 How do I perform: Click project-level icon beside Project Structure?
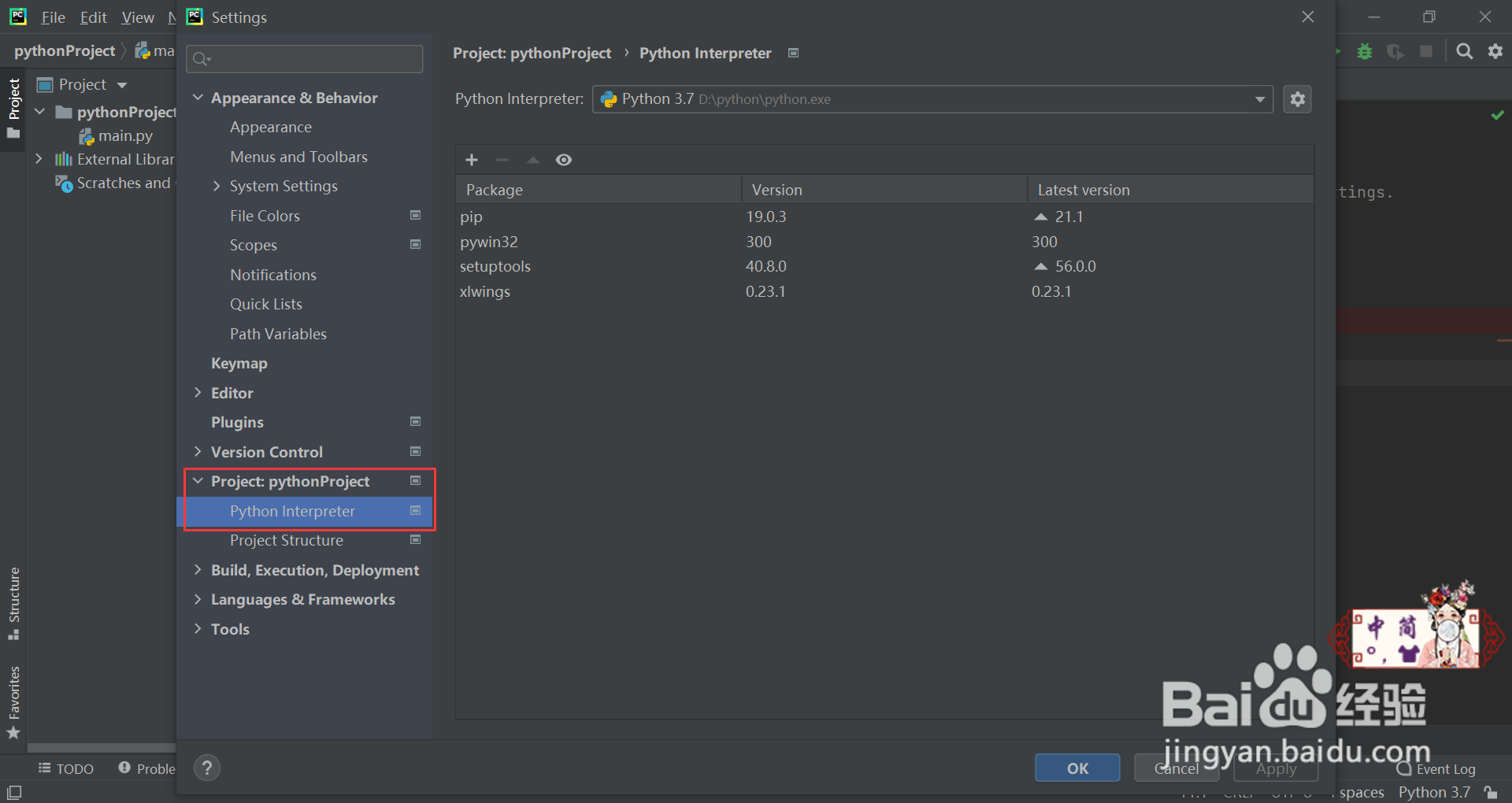click(x=416, y=539)
